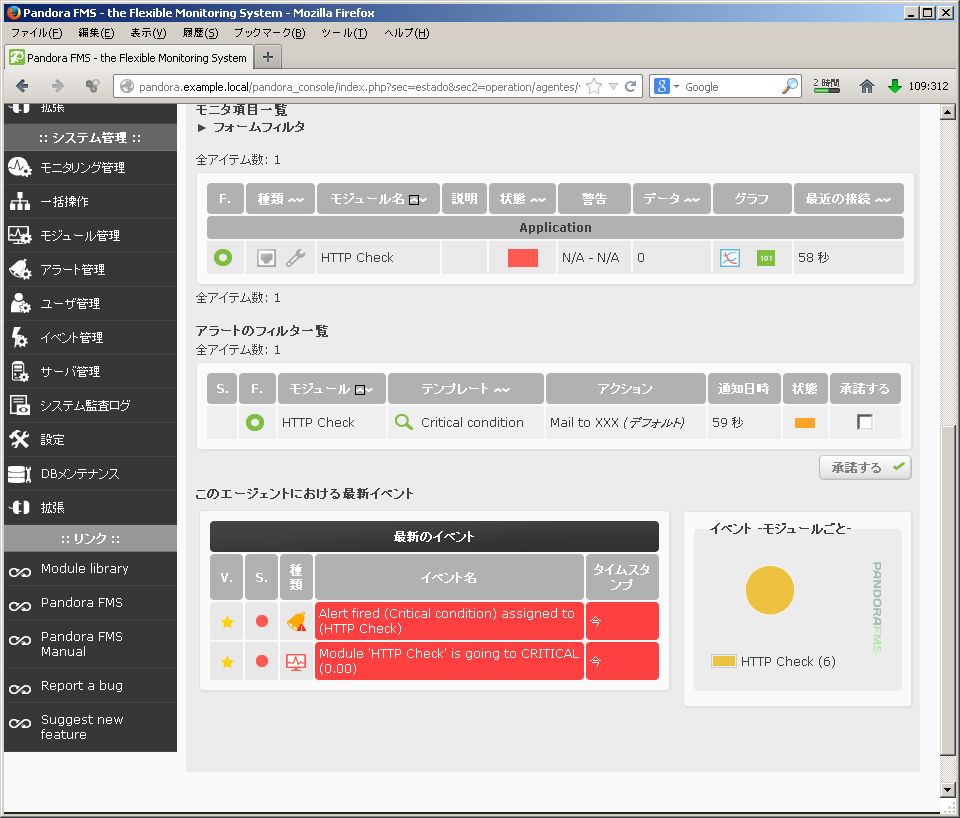Open ユーザ管理 user icon
The height and width of the screenshot is (818, 960).
pos(20,303)
